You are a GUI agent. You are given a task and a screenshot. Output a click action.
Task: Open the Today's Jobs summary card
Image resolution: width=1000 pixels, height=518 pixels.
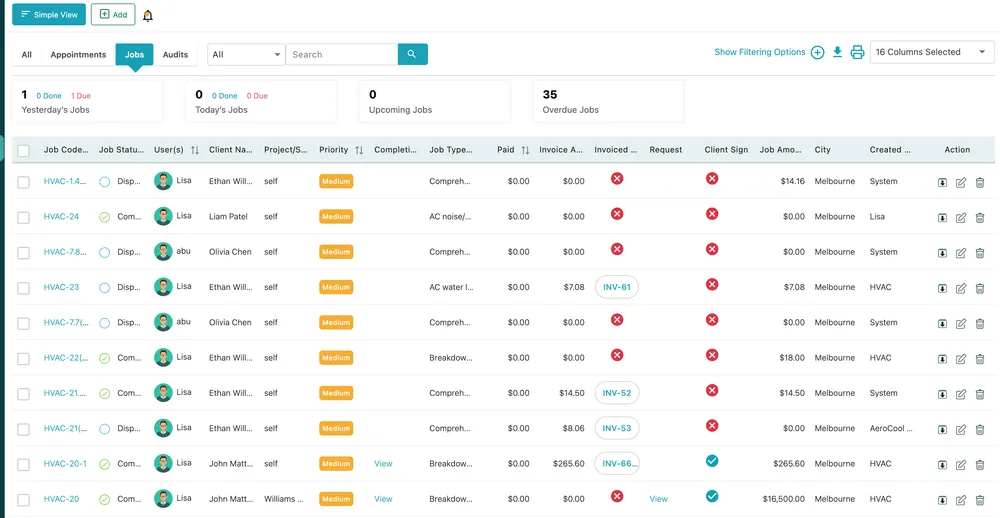click(261, 101)
